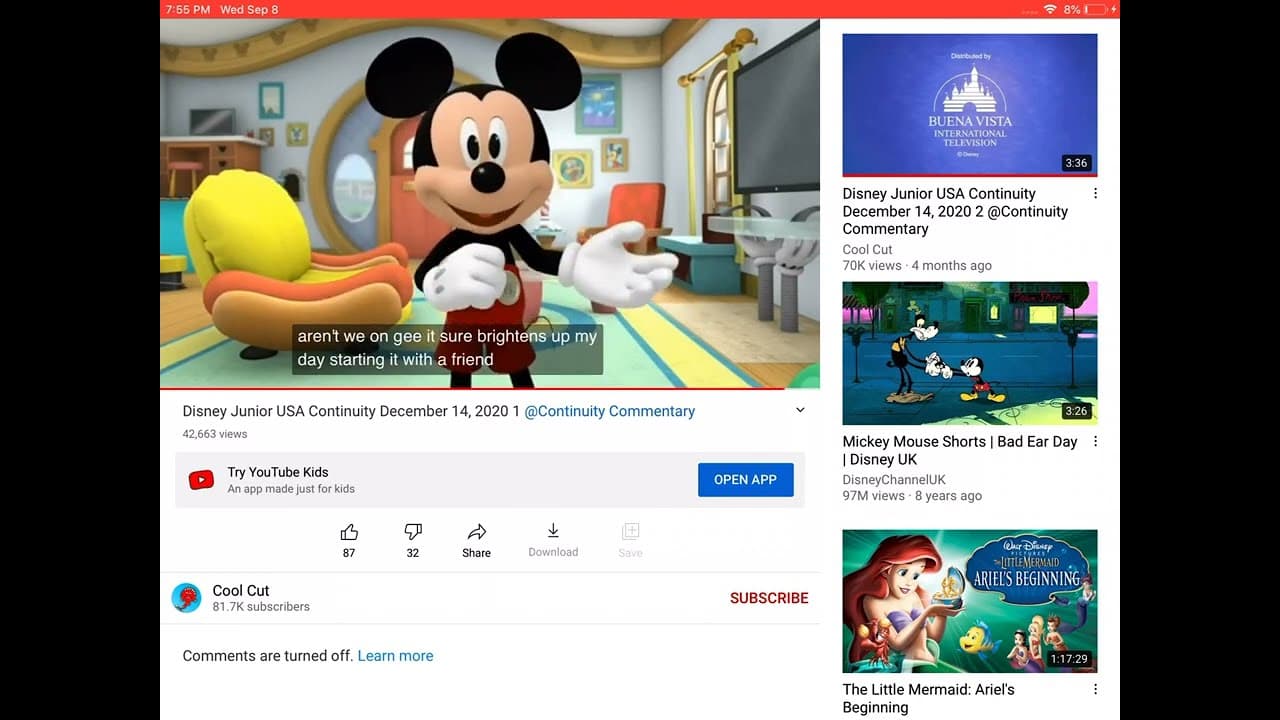This screenshot has width=1280, height=720.
Task: Share the video using arrow icon
Action: (x=477, y=532)
